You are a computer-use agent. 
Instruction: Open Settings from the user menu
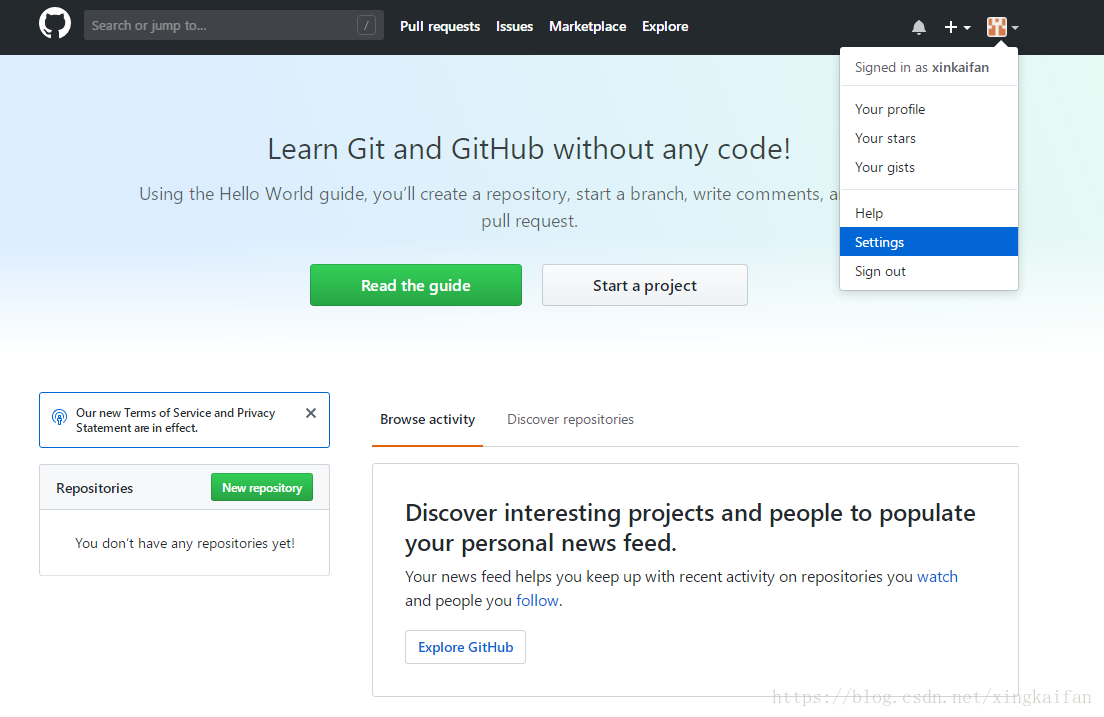coord(929,242)
